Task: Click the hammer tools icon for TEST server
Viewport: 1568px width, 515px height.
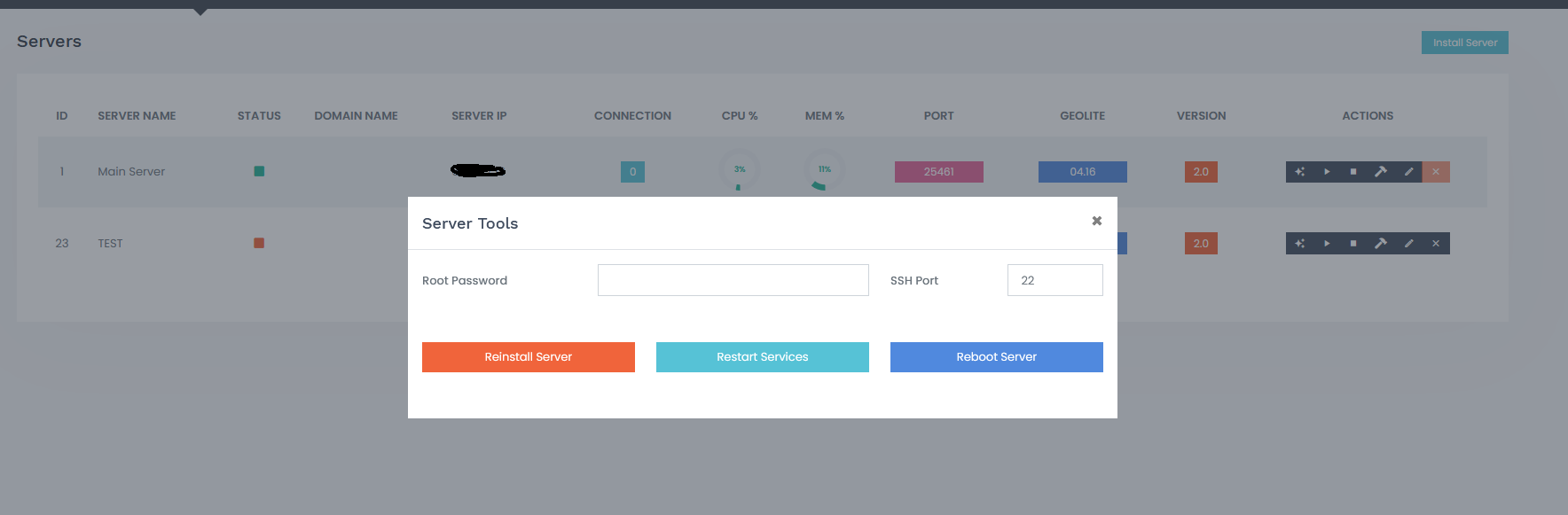Action: point(1381,244)
